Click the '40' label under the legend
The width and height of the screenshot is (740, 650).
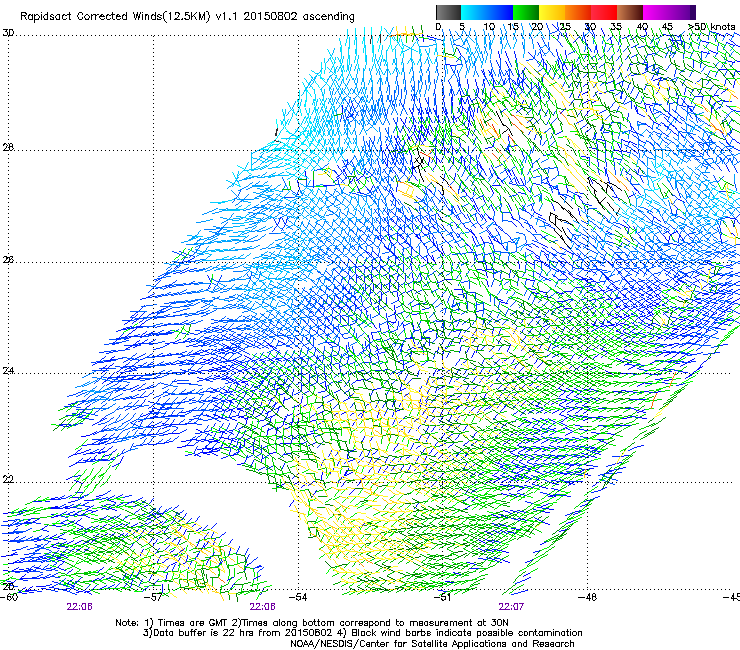[642, 27]
